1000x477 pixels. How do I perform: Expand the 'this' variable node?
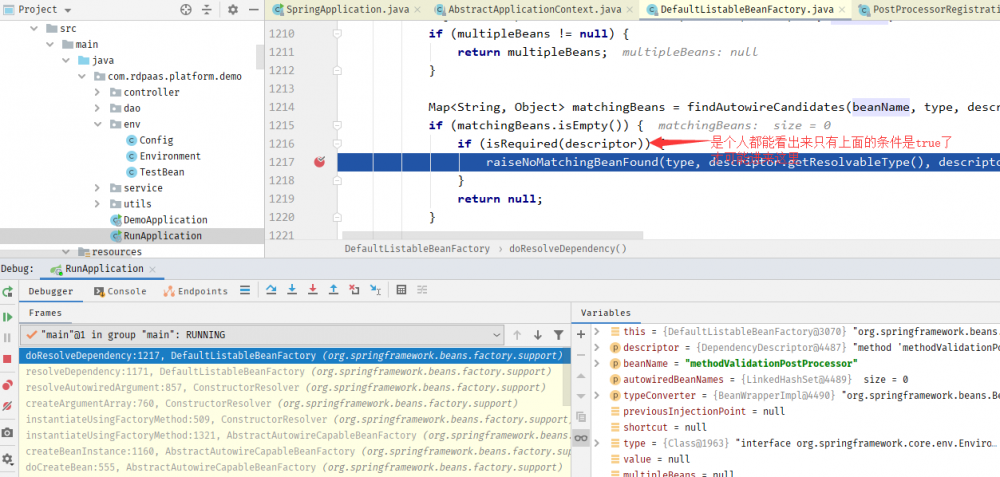click(597, 332)
